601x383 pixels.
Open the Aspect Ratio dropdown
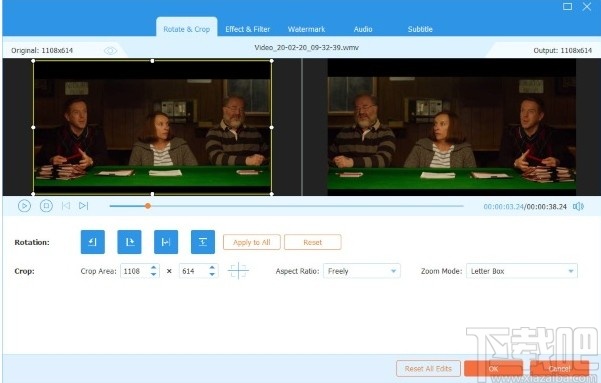(362, 271)
